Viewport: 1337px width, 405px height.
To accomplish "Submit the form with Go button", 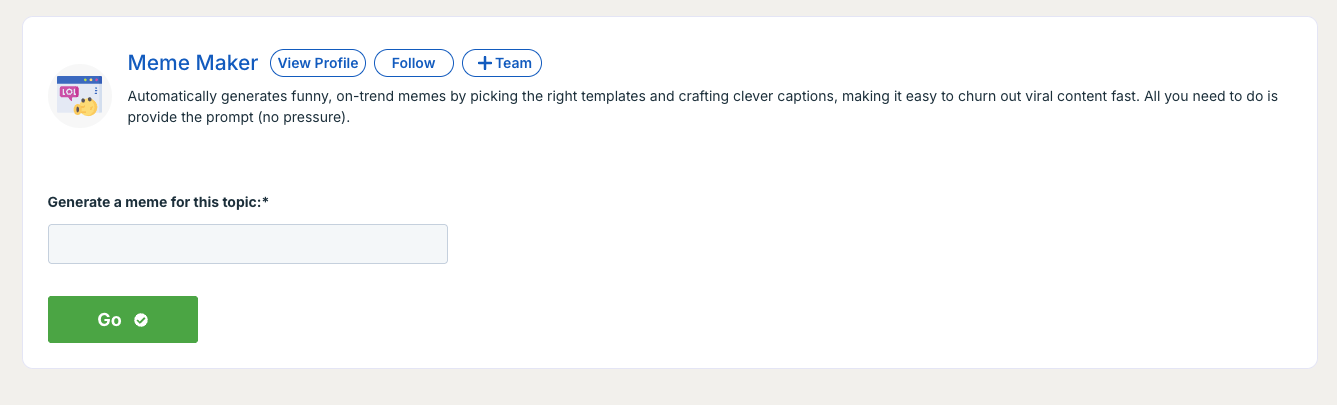I will point(122,320).
